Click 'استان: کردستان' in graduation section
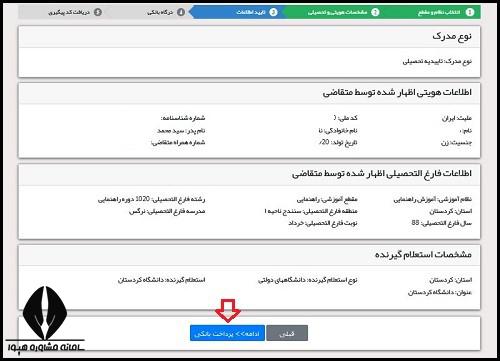The image size is (500, 361). coord(450,211)
